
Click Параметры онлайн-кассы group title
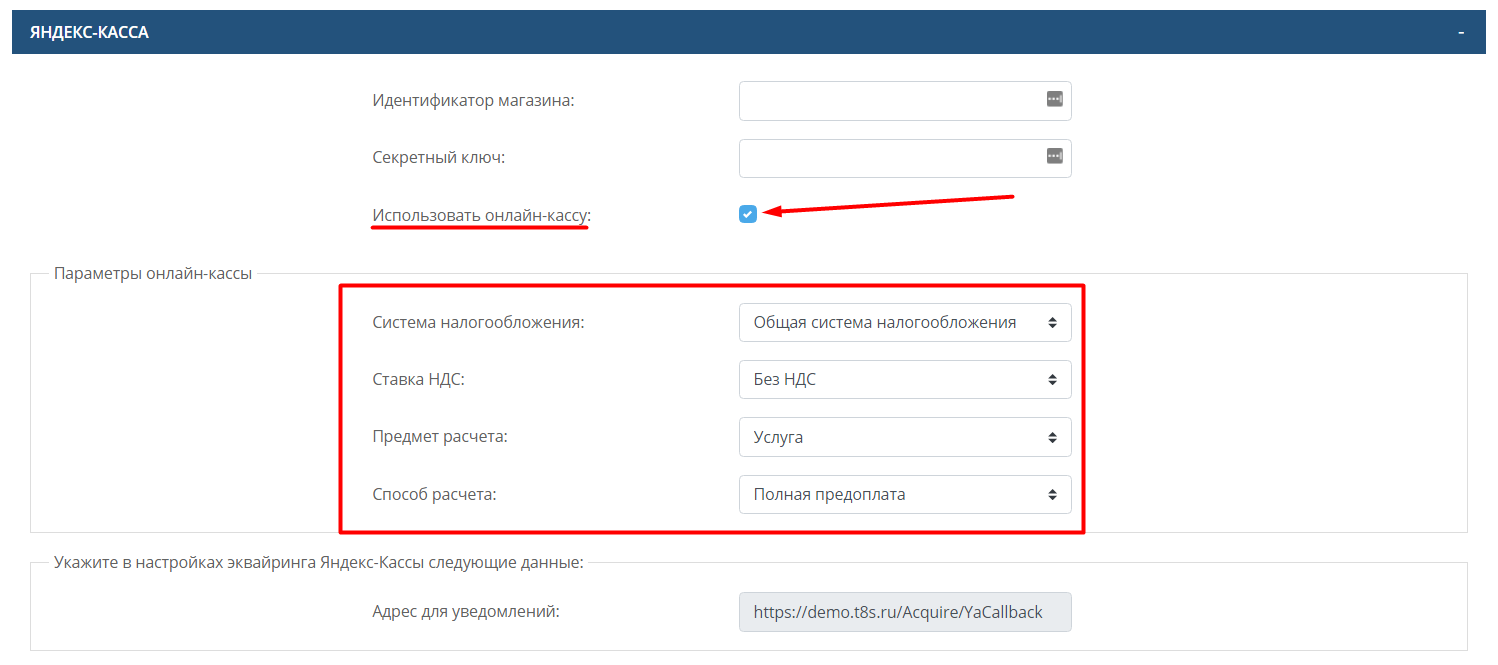click(153, 273)
